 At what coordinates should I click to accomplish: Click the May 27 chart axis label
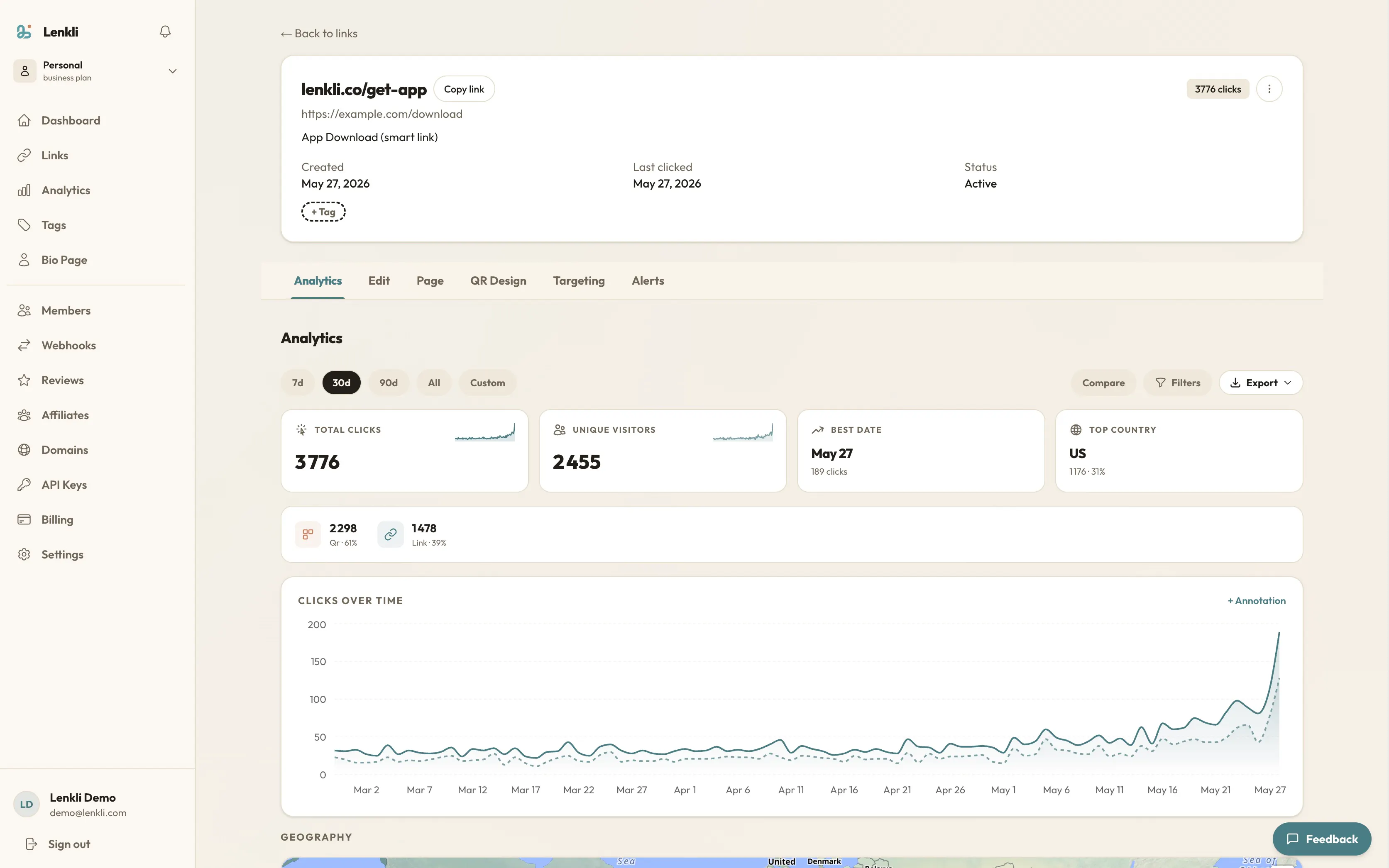coord(1269,790)
